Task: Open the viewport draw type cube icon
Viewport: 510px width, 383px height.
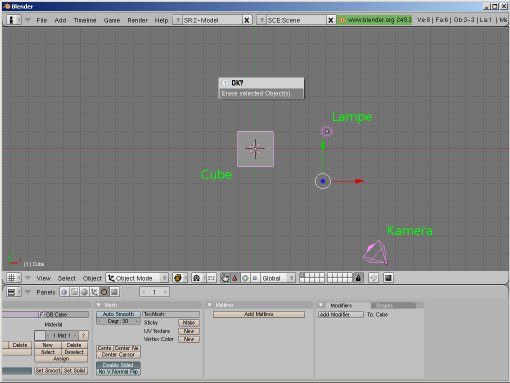Action: 179,278
